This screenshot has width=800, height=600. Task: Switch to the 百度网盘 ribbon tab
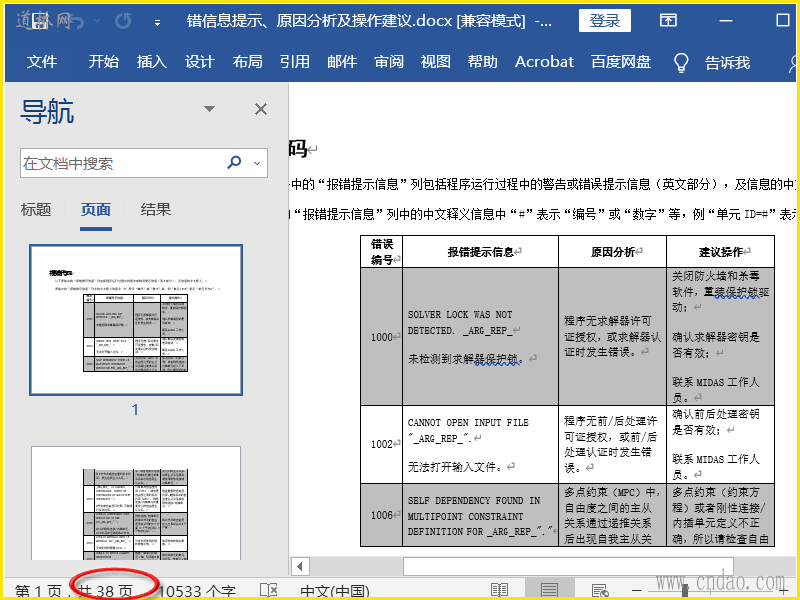click(x=621, y=62)
